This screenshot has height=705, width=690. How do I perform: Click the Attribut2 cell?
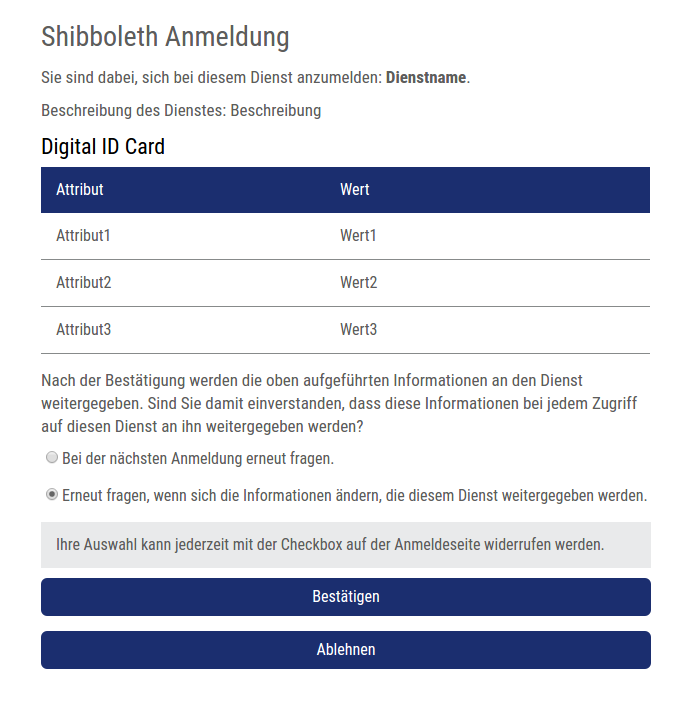pos(83,283)
